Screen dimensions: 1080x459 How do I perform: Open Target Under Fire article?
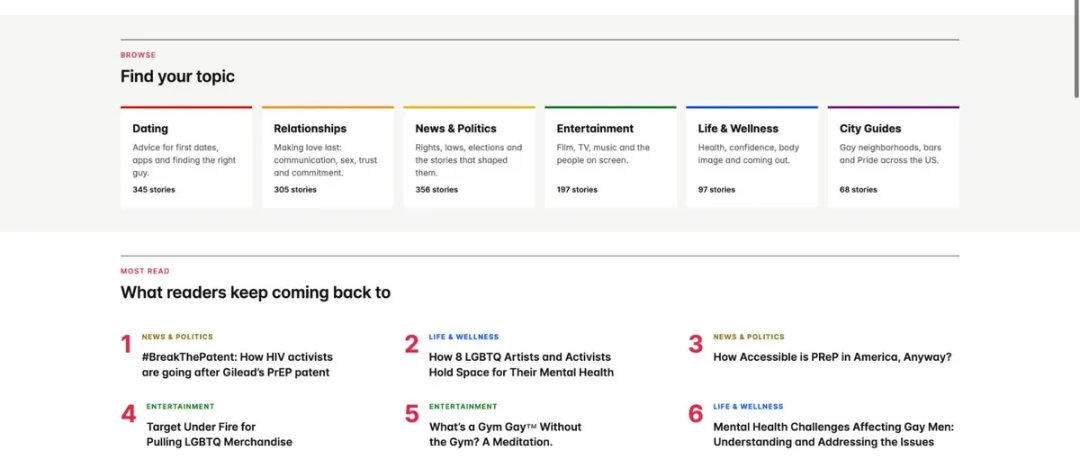[x=219, y=434]
